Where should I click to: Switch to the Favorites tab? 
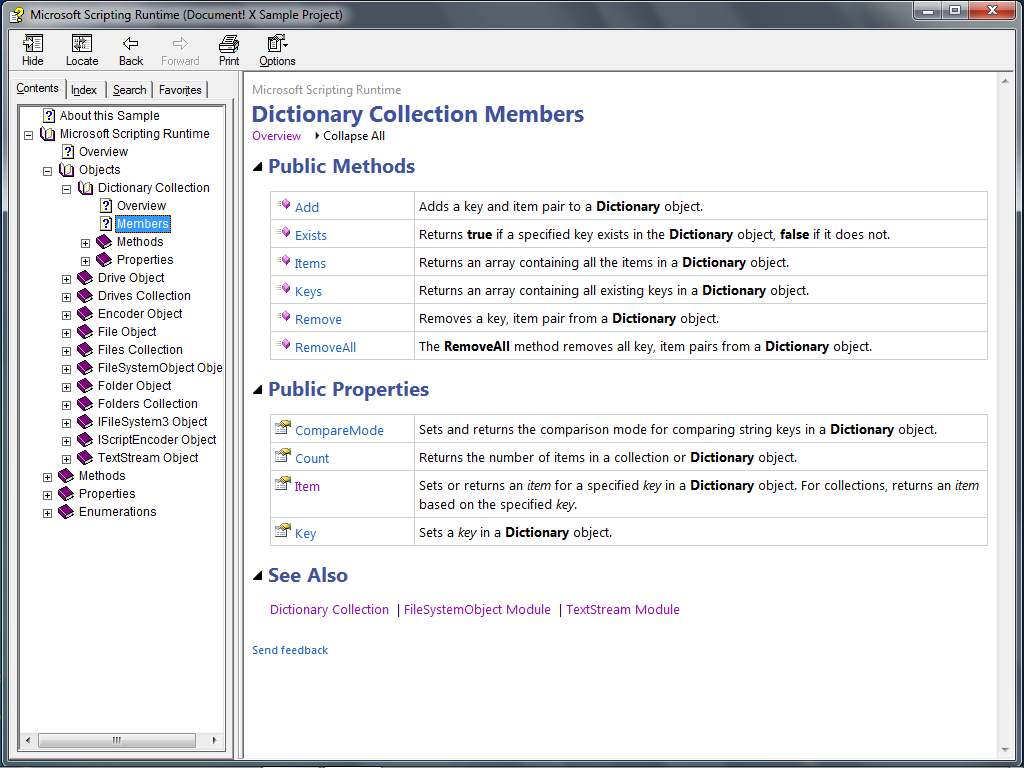coord(180,90)
